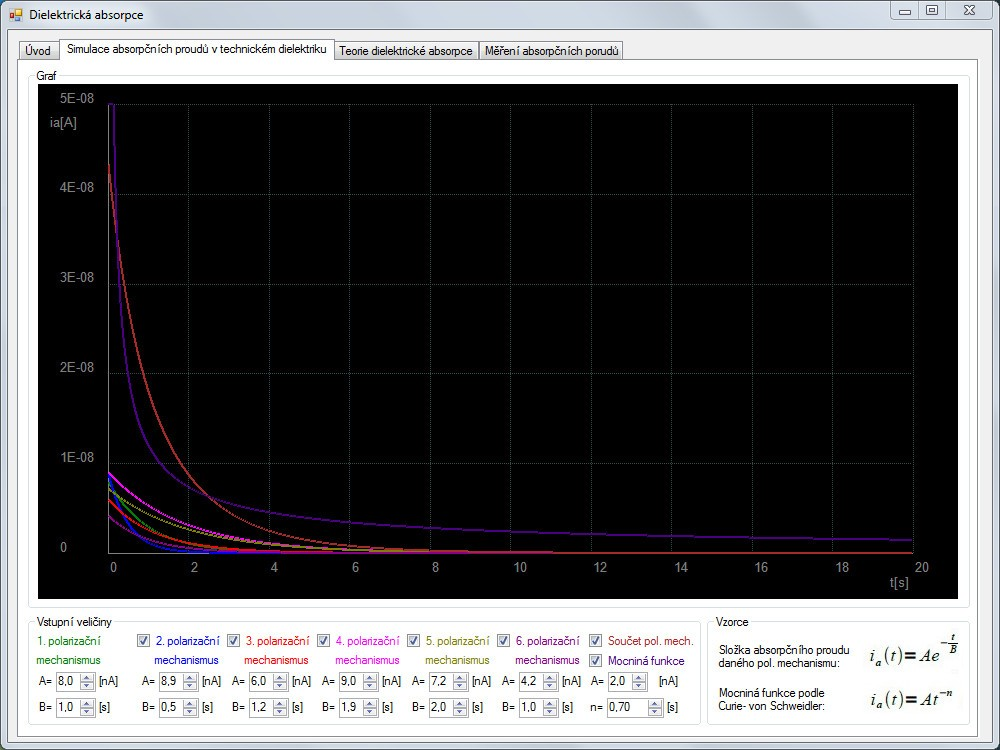The width and height of the screenshot is (1000, 750).
Task: Open the Úvod tab
Action: (x=38, y=51)
